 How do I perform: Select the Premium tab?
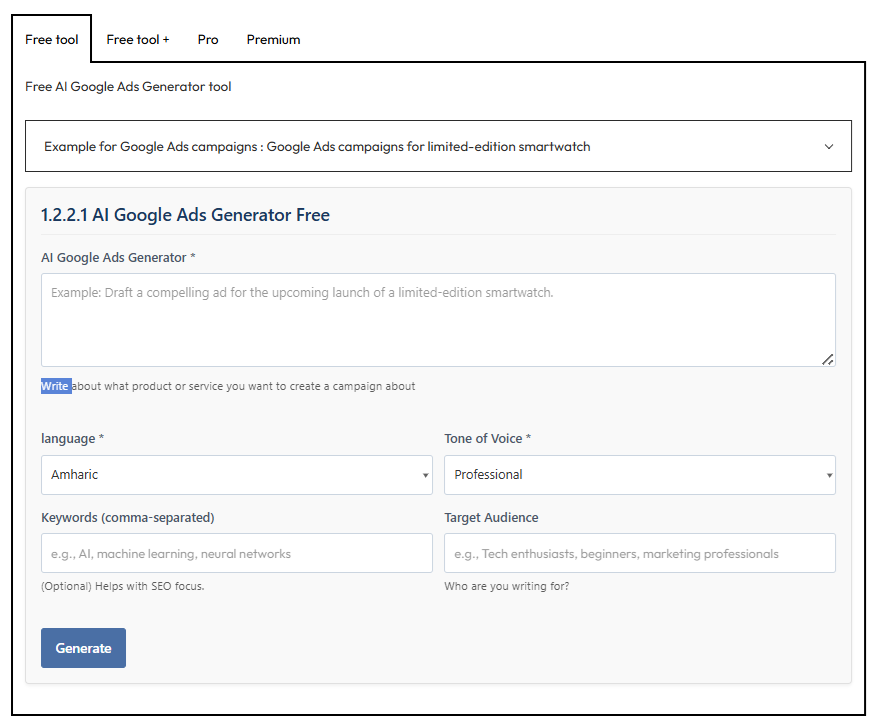pos(273,40)
